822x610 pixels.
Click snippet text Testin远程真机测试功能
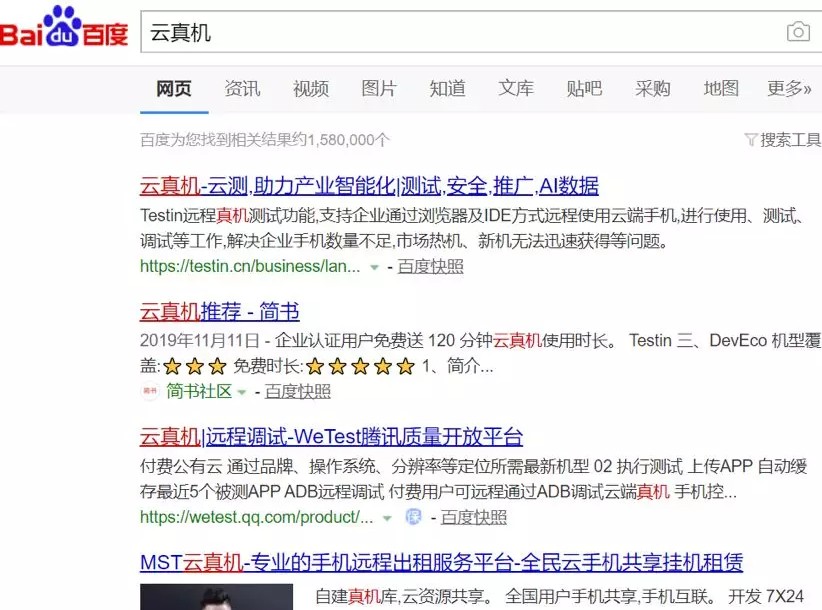(229, 215)
